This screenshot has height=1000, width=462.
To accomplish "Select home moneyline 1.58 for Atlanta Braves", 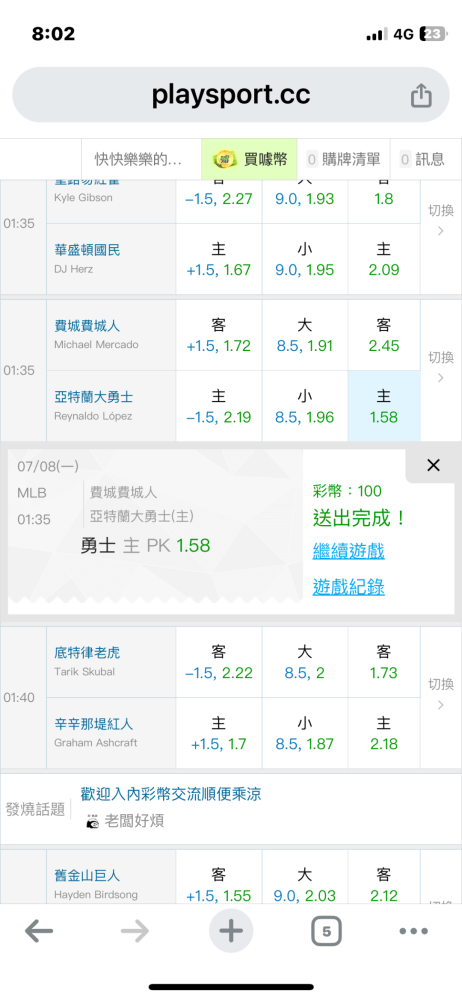I will [x=384, y=406].
